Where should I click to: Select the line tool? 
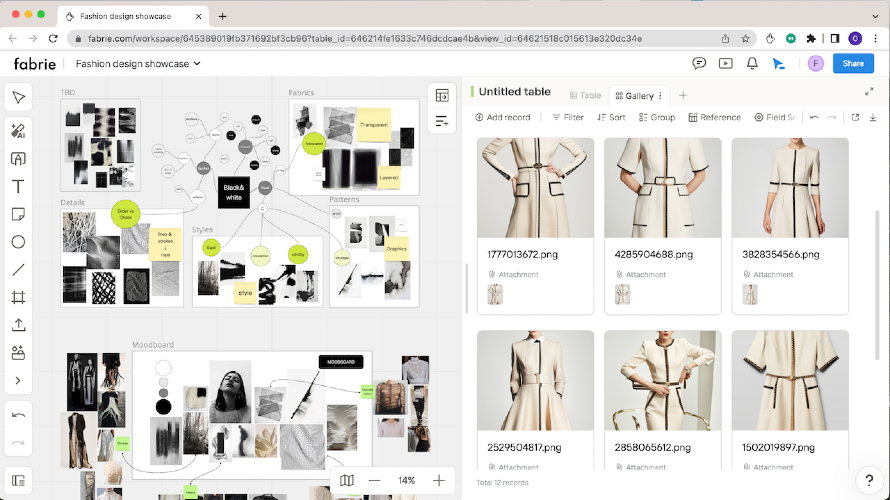(x=18, y=270)
